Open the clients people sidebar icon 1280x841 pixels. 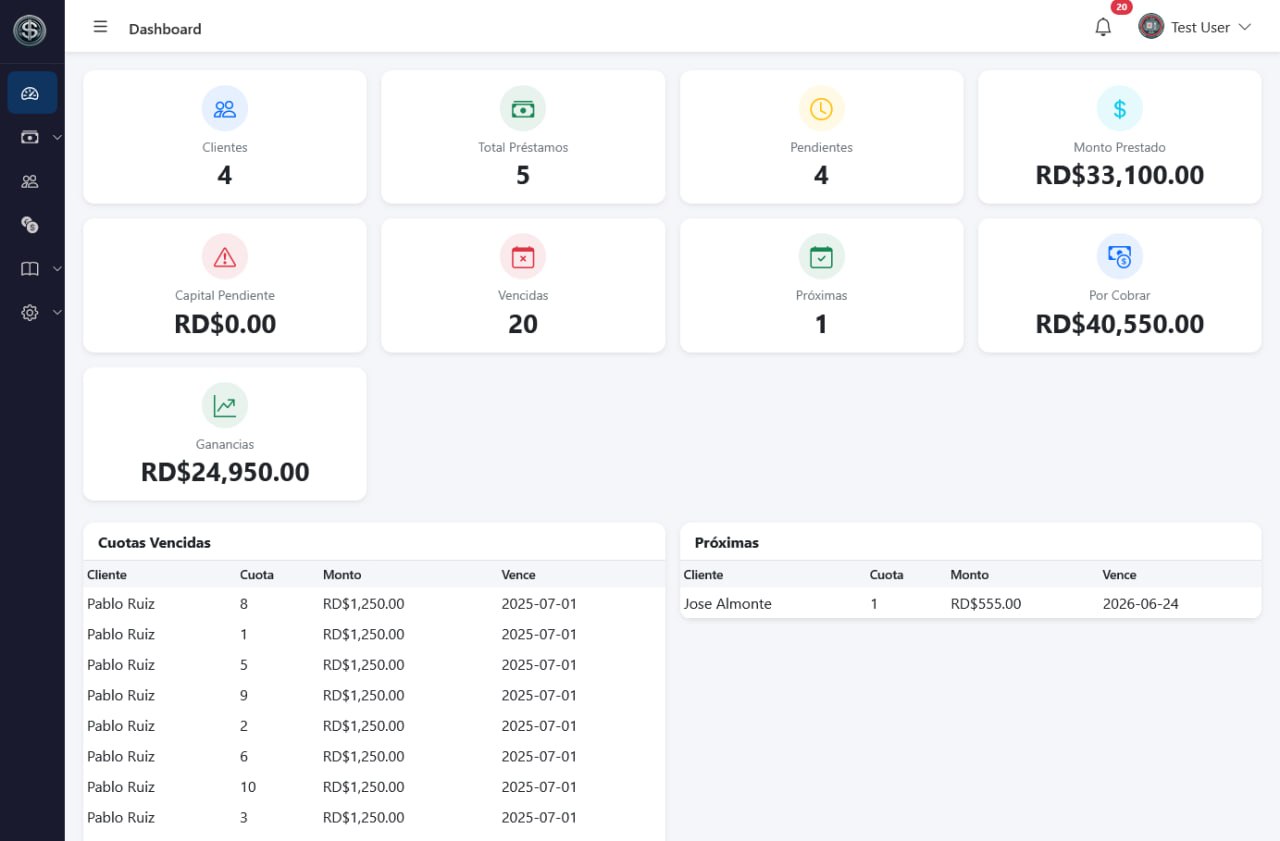click(x=30, y=181)
